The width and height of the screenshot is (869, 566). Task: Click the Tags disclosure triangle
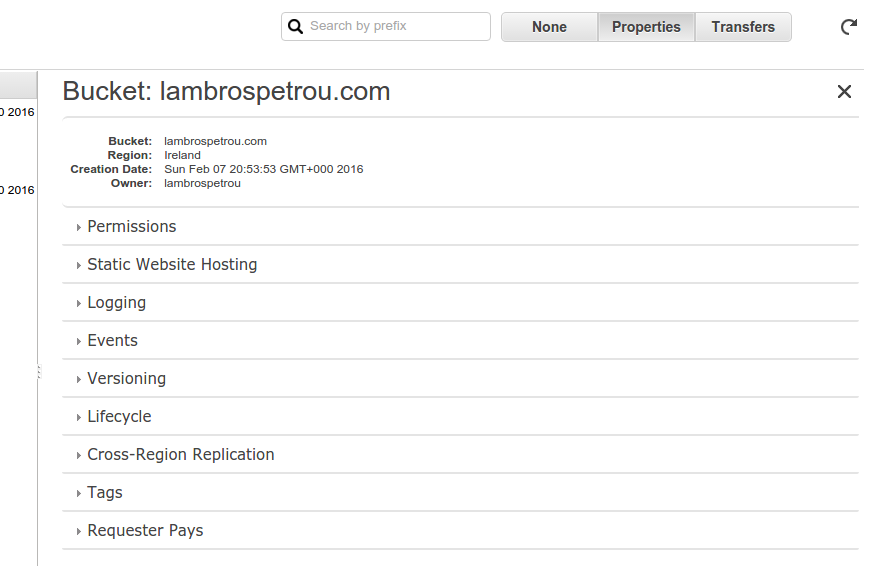pyautogui.click(x=79, y=494)
